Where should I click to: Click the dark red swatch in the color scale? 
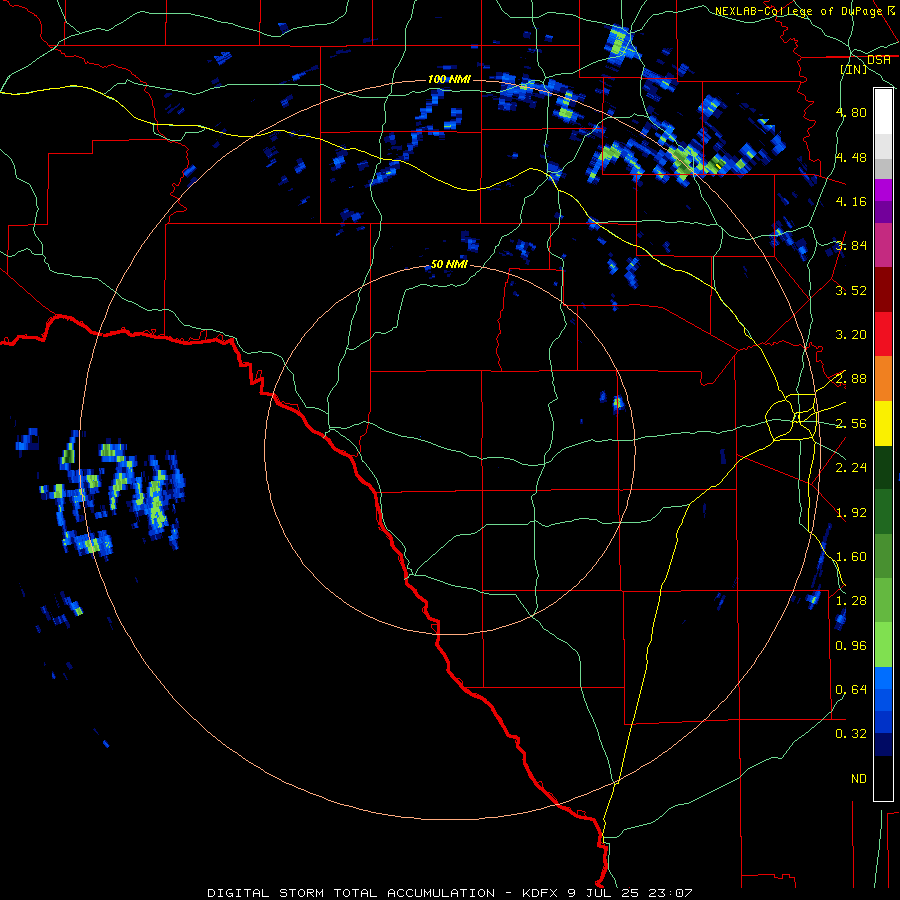point(883,290)
